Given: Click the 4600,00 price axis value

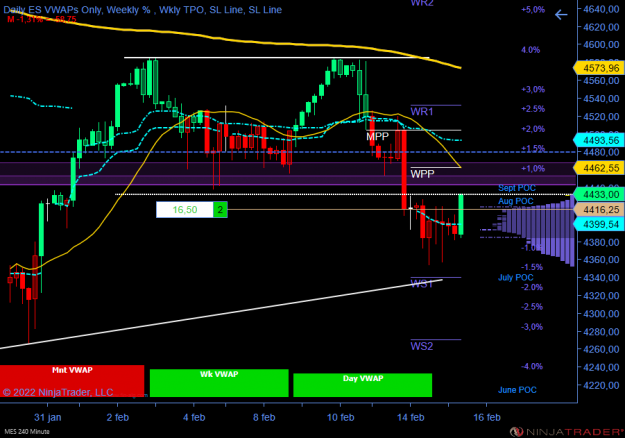Looking at the screenshot, I should click(601, 45).
